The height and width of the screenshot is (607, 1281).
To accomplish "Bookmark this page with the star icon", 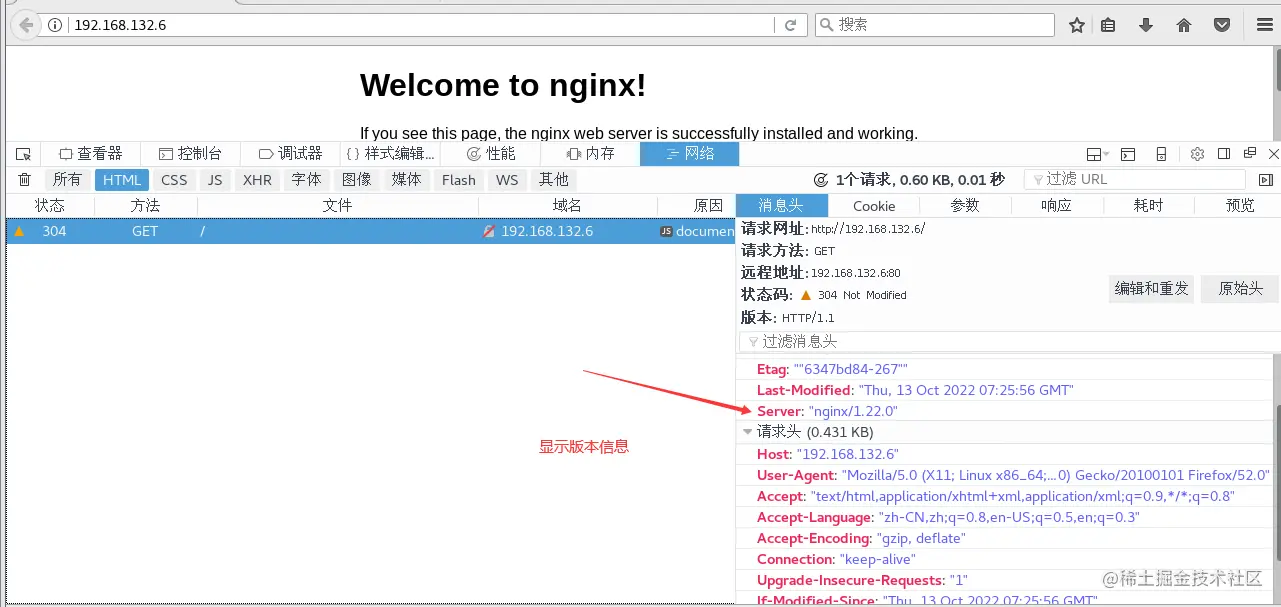I will [1076, 25].
